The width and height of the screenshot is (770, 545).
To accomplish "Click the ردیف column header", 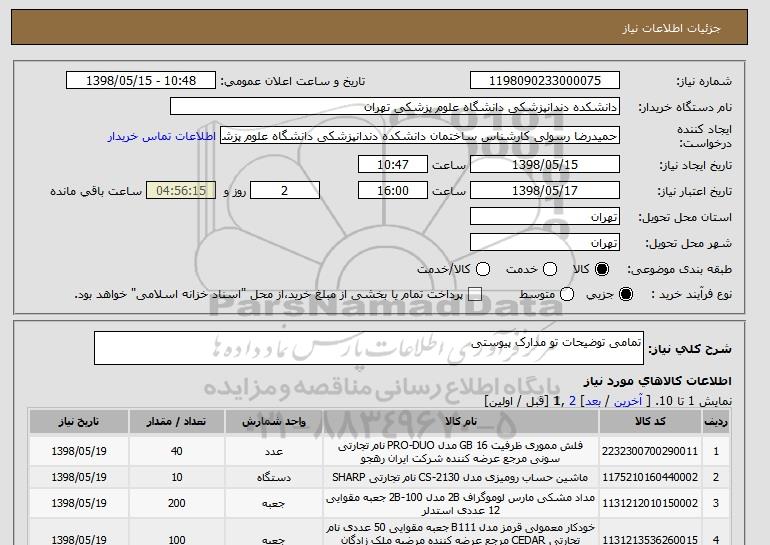I will coord(716,422).
